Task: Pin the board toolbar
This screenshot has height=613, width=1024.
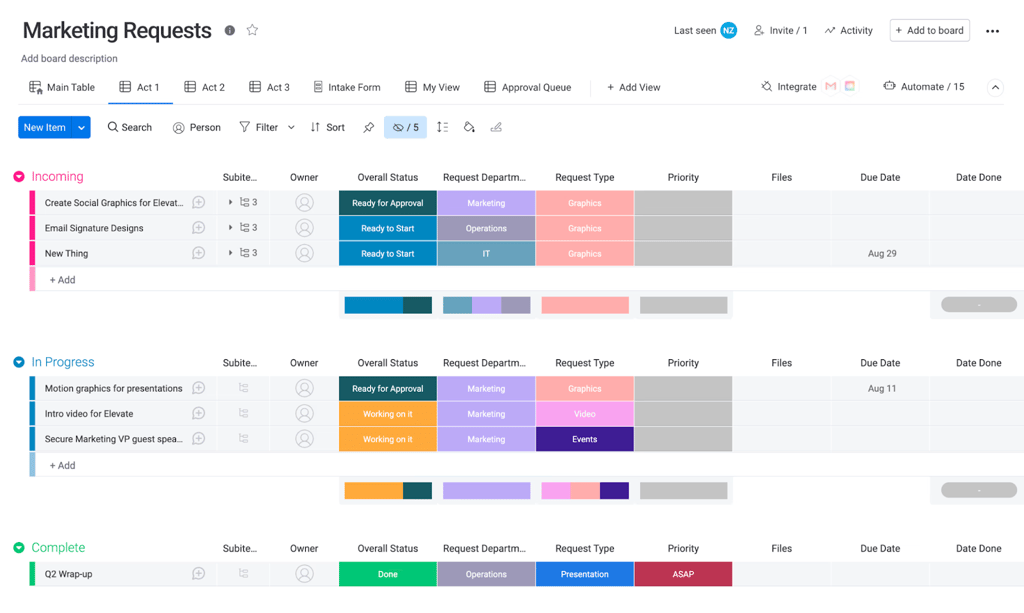Action: pyautogui.click(x=369, y=127)
